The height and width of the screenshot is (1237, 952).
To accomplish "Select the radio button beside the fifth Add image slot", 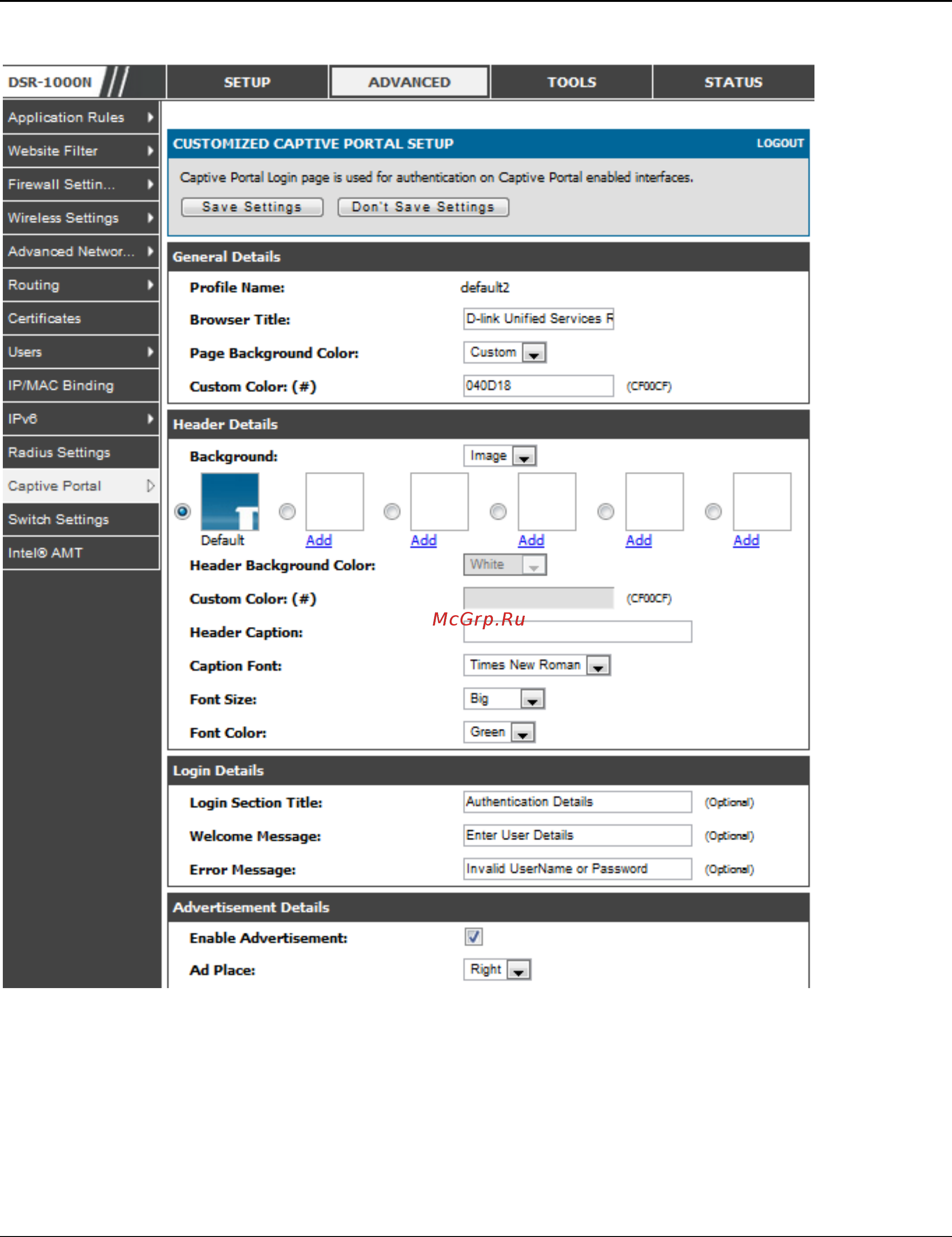I will (x=713, y=511).
